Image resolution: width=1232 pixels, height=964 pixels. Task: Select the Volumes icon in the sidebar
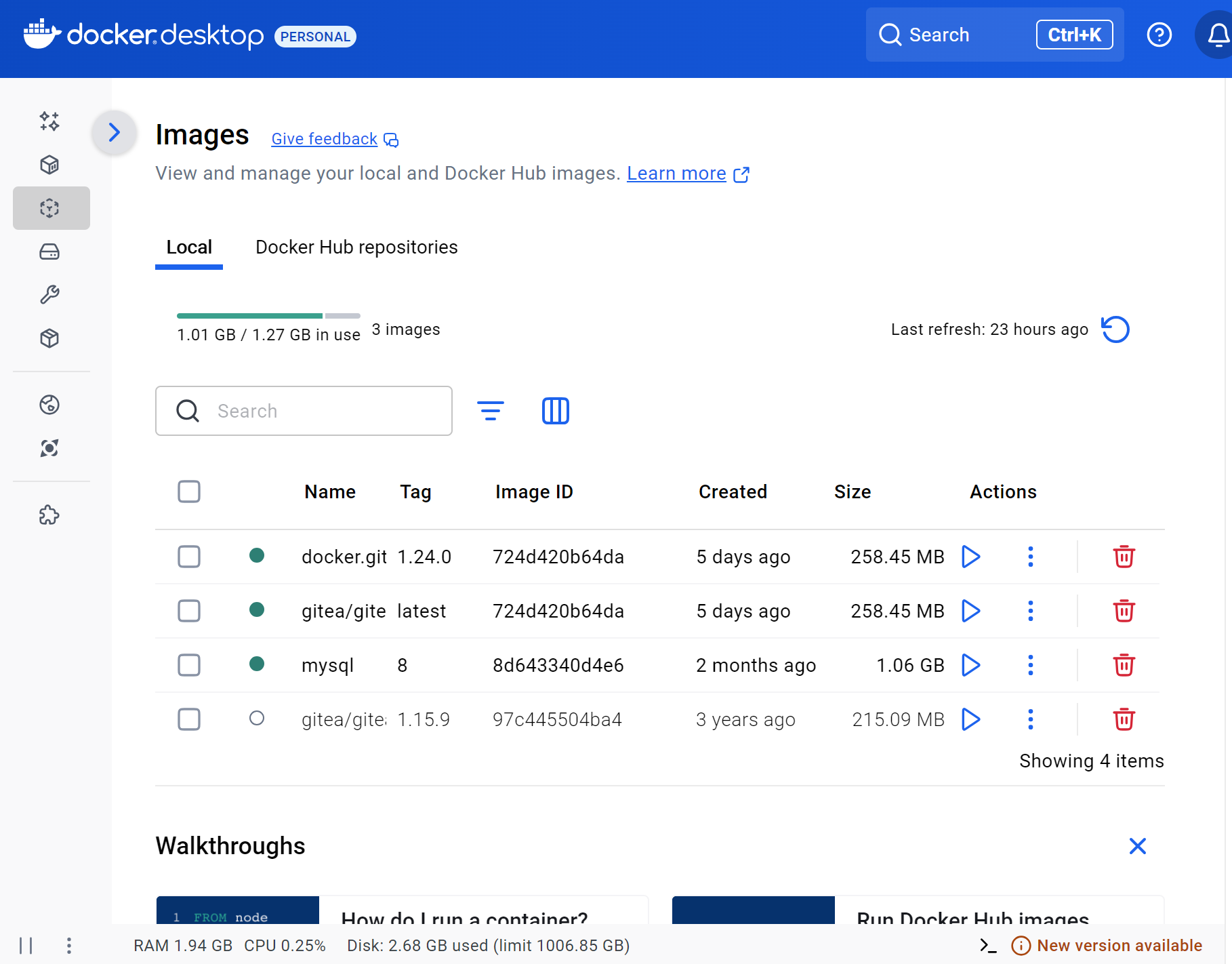[x=50, y=252]
